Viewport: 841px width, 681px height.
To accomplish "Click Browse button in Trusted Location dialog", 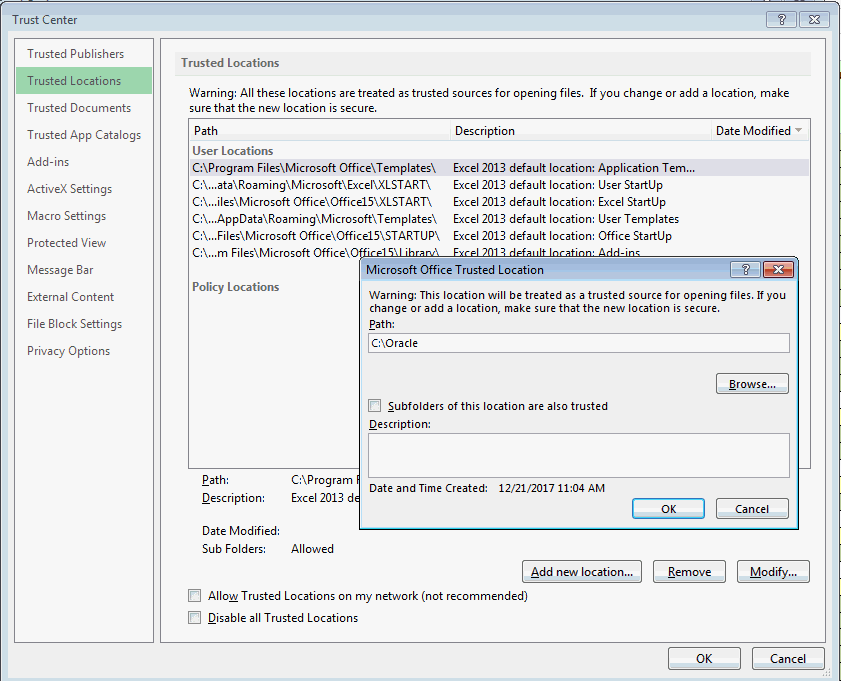I will 752,384.
